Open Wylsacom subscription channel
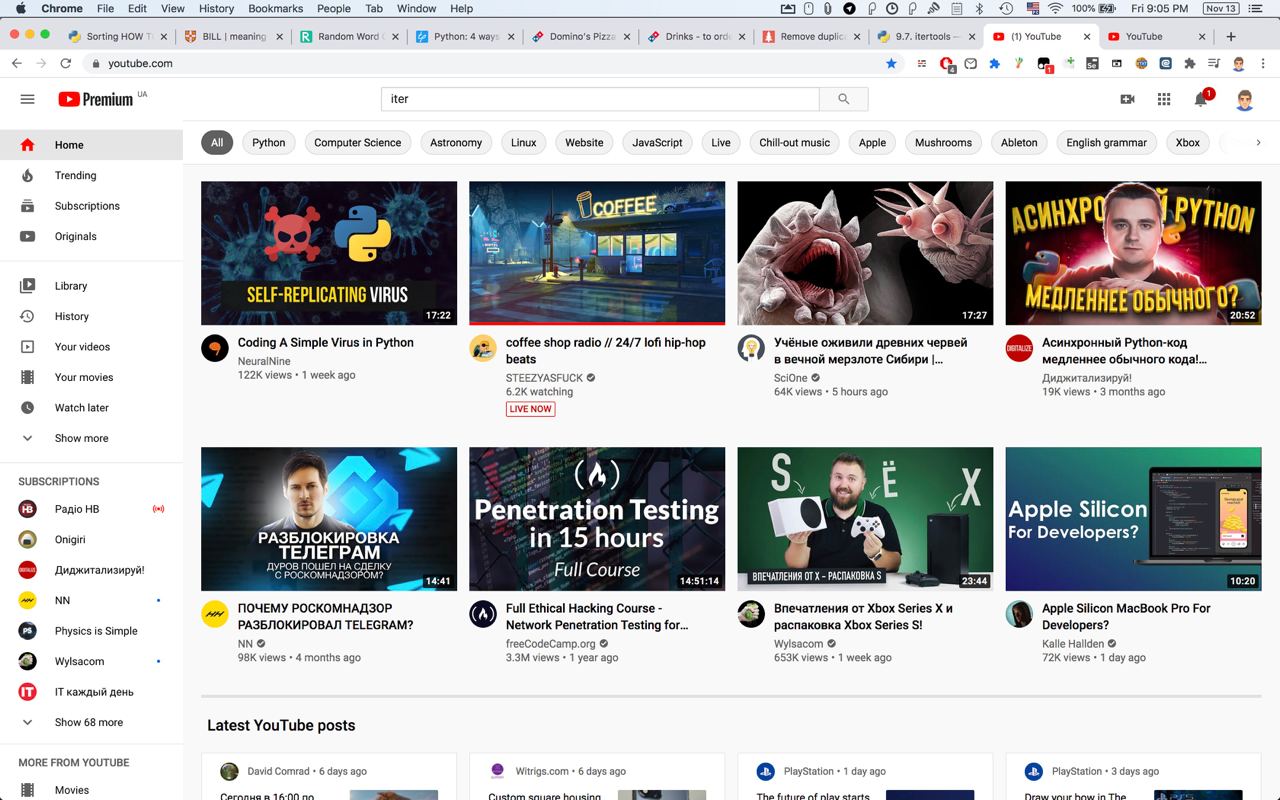 [92, 661]
